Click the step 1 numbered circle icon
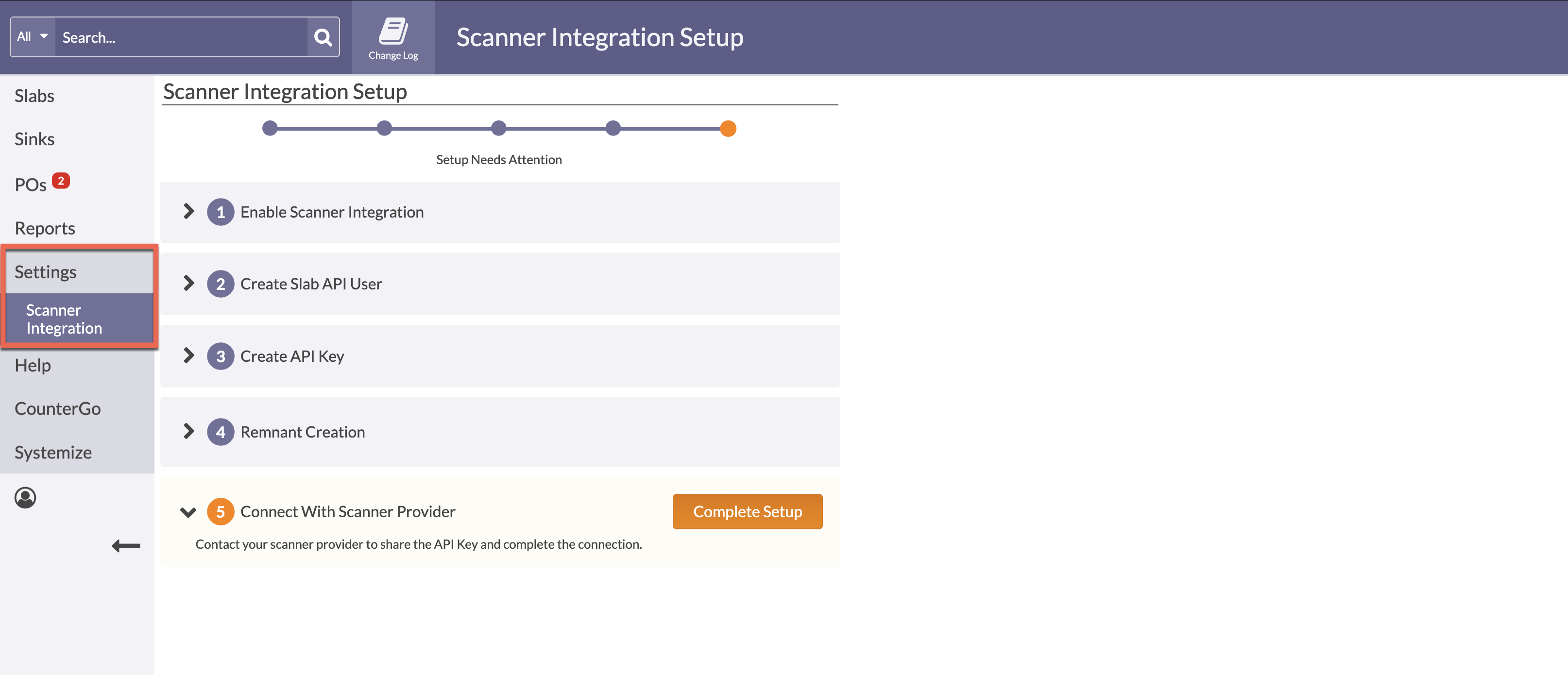 pyautogui.click(x=221, y=212)
